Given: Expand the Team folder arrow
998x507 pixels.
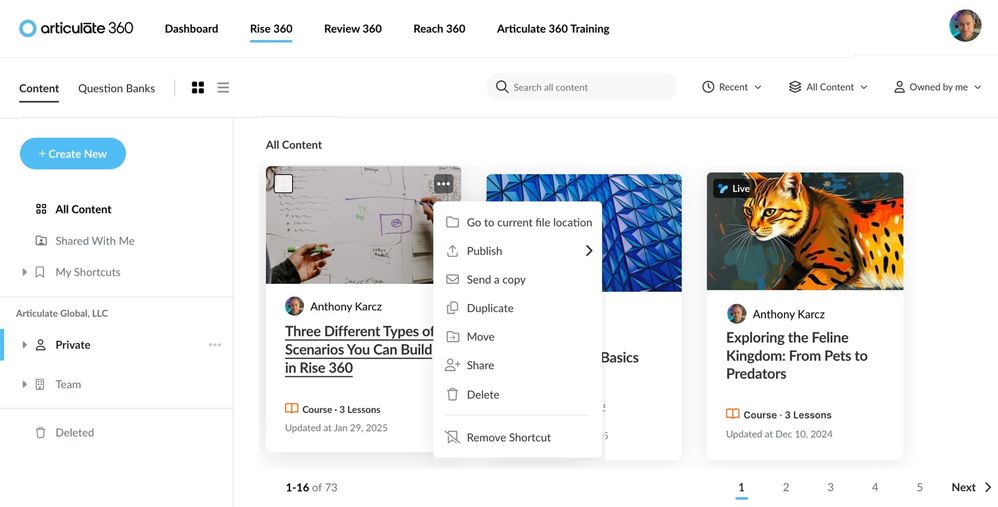Looking at the screenshot, I should (x=24, y=384).
